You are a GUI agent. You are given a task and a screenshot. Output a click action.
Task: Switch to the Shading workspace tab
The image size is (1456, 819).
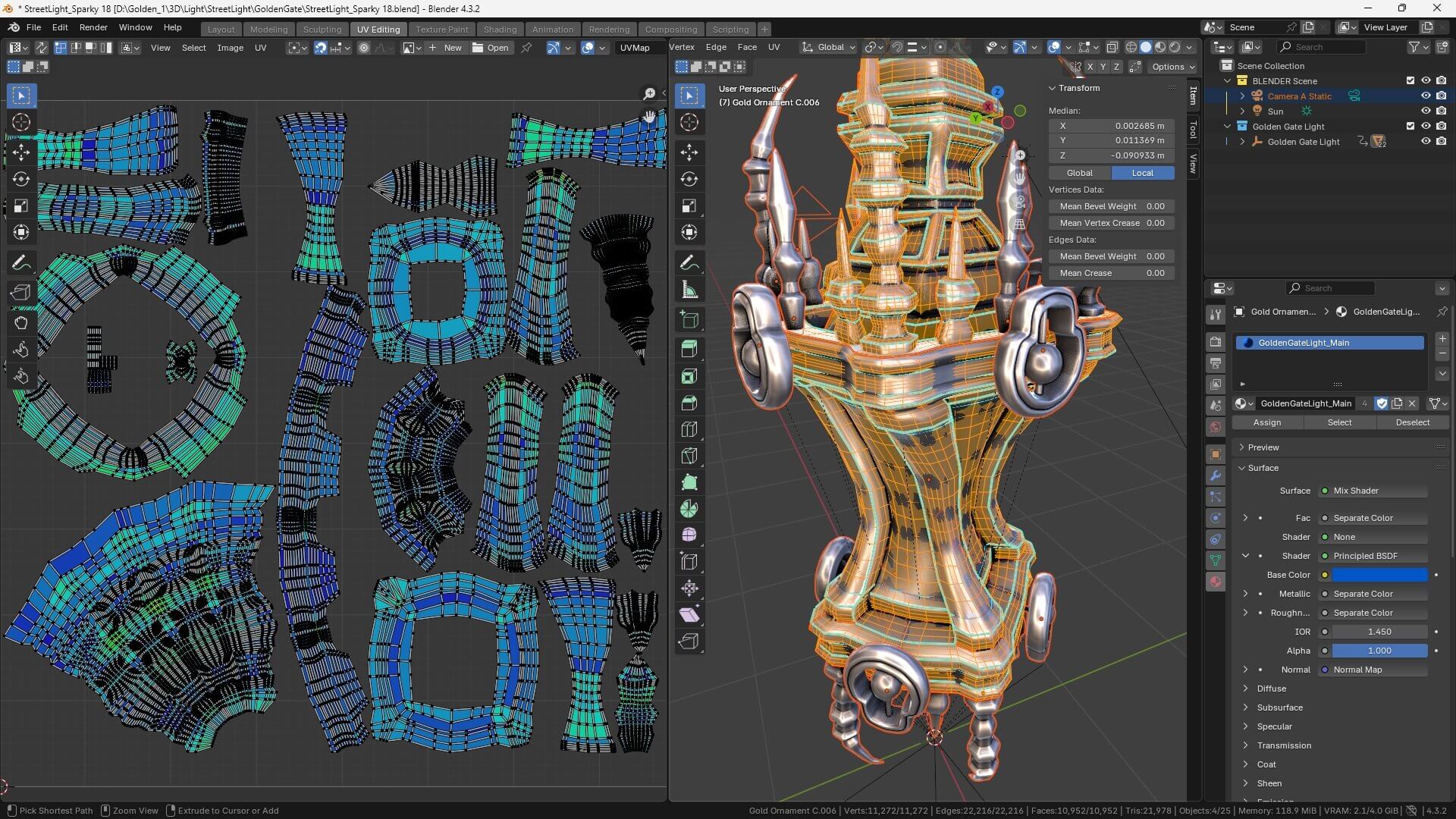point(500,29)
